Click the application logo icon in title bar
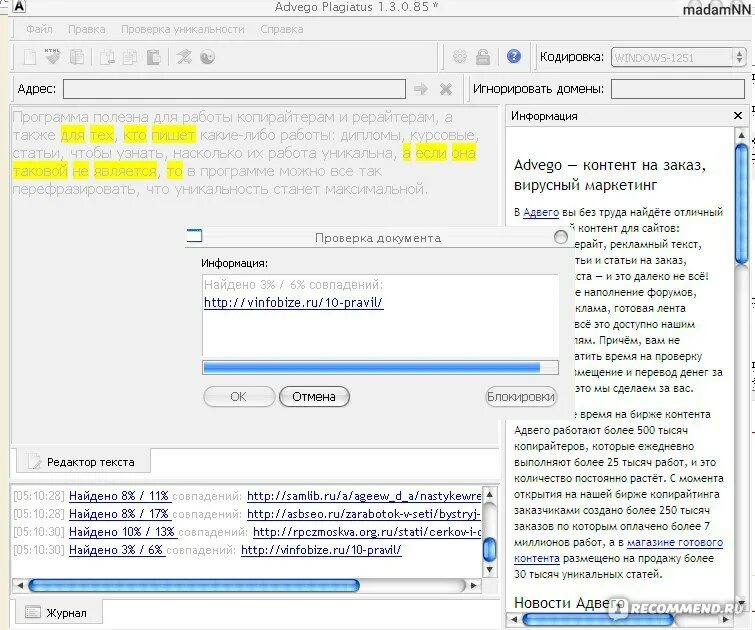755x630 pixels. 18,6
